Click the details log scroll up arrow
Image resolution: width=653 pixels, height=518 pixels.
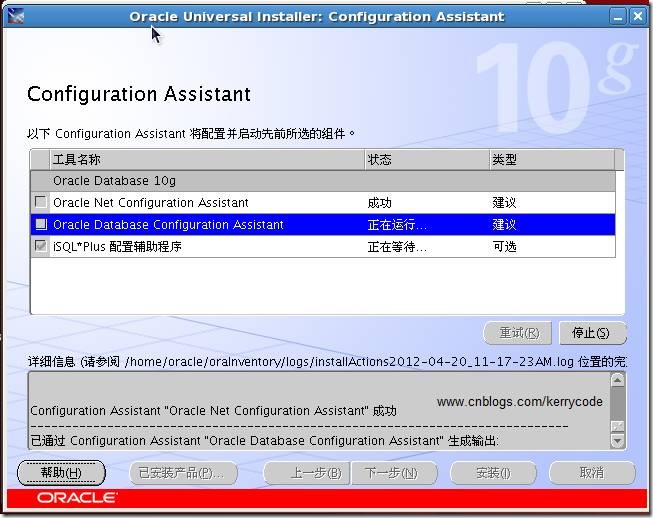(x=617, y=380)
